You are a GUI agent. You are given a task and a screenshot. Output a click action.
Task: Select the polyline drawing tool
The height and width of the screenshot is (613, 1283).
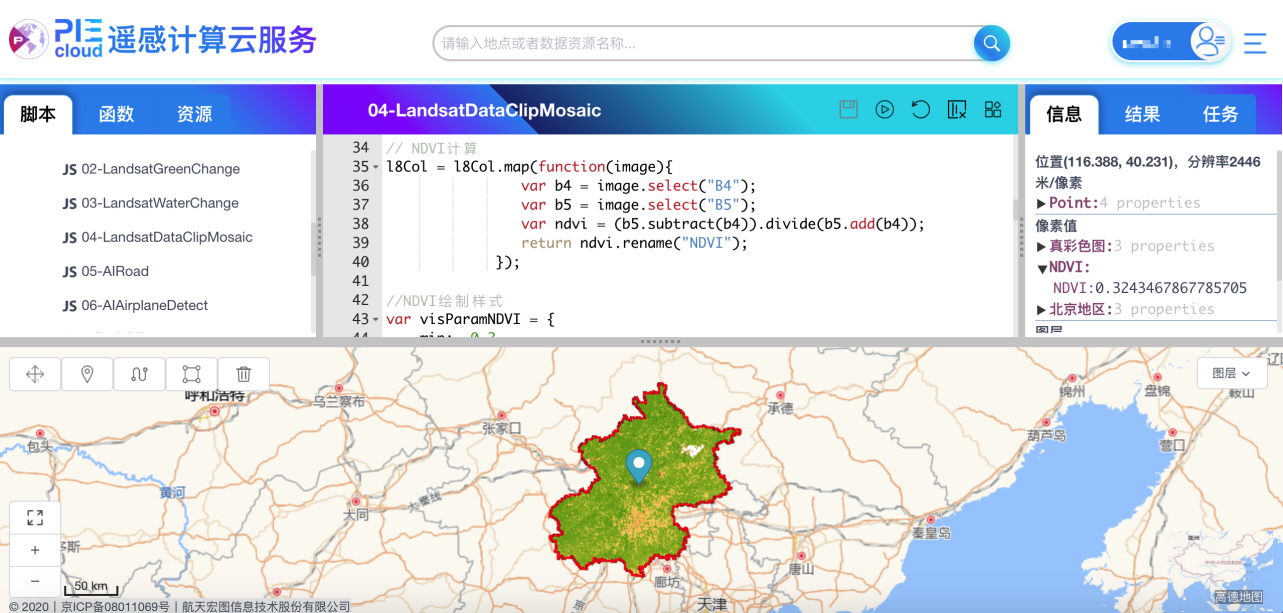[139, 373]
